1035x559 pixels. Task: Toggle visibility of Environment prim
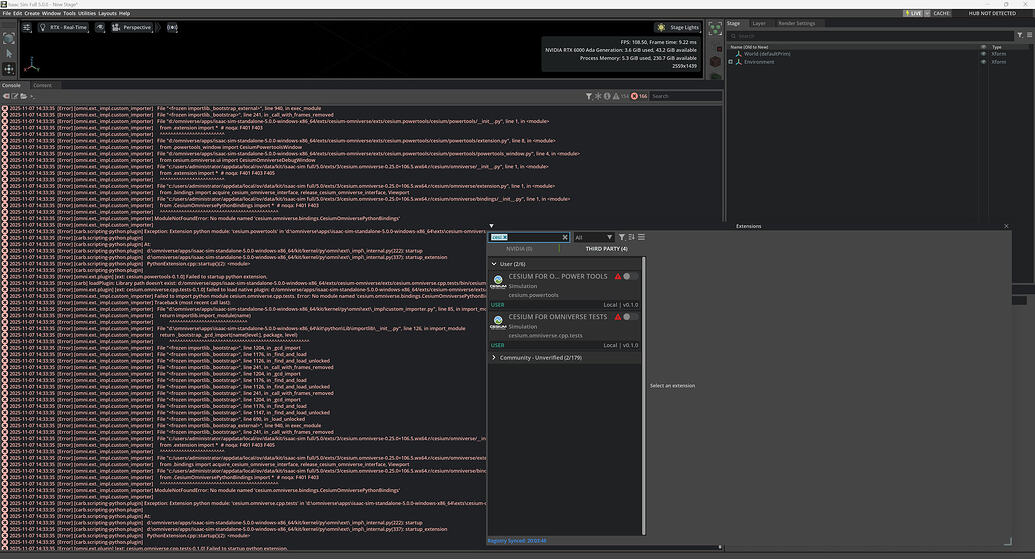(x=983, y=62)
